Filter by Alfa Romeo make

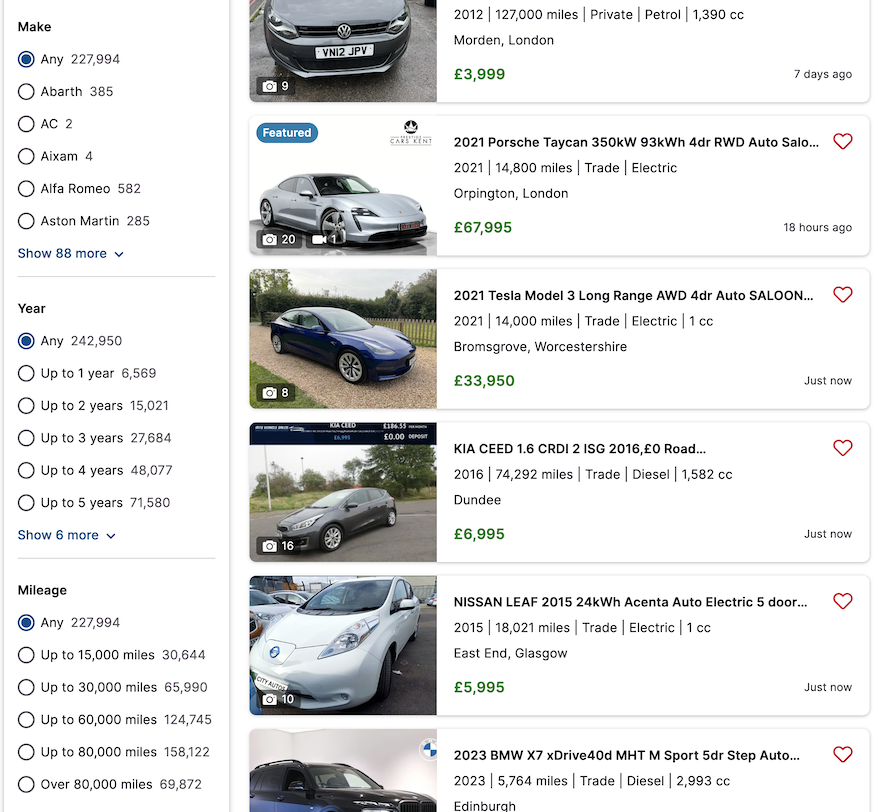coord(26,189)
